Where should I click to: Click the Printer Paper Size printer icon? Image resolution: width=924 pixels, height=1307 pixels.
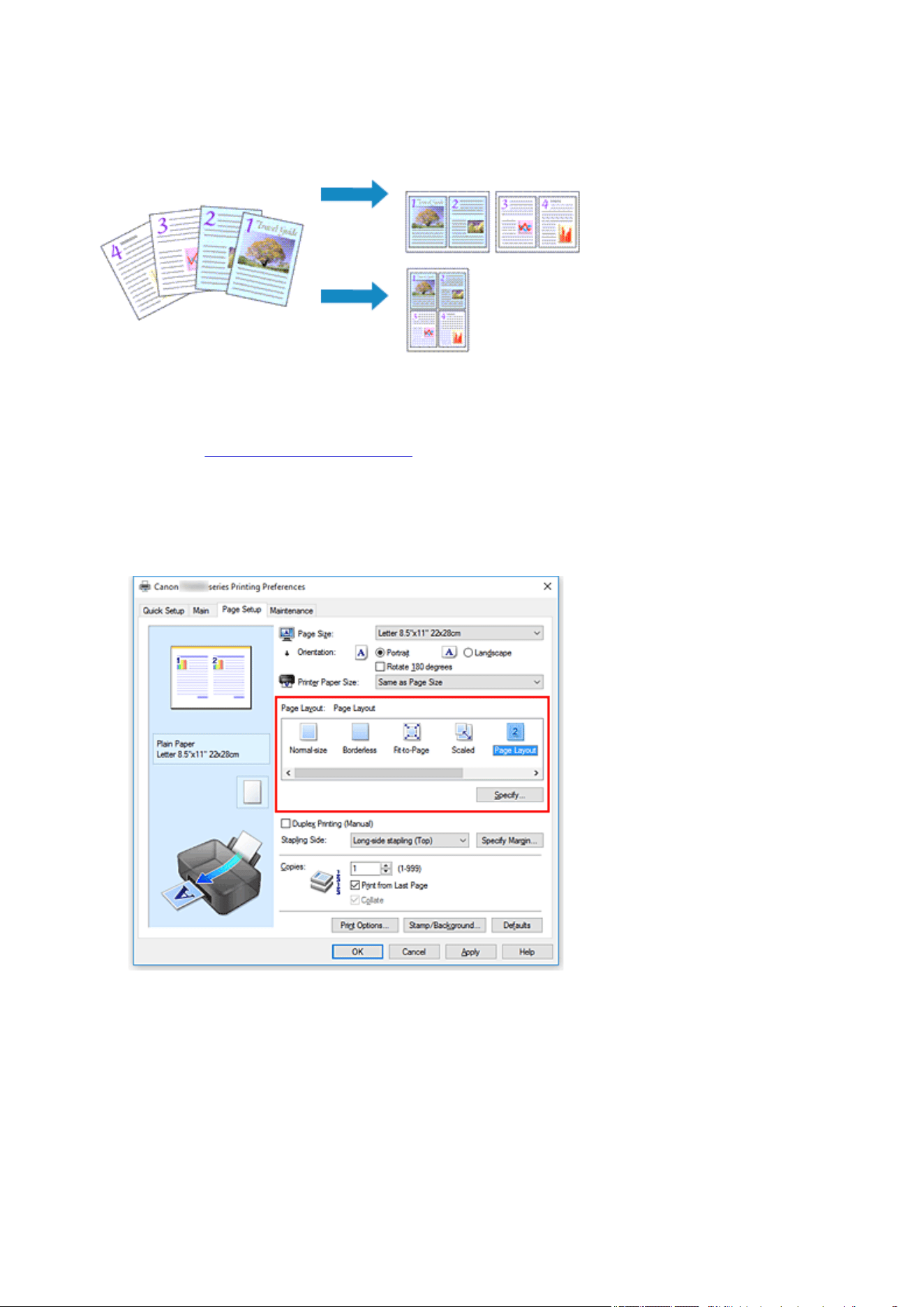[286, 681]
